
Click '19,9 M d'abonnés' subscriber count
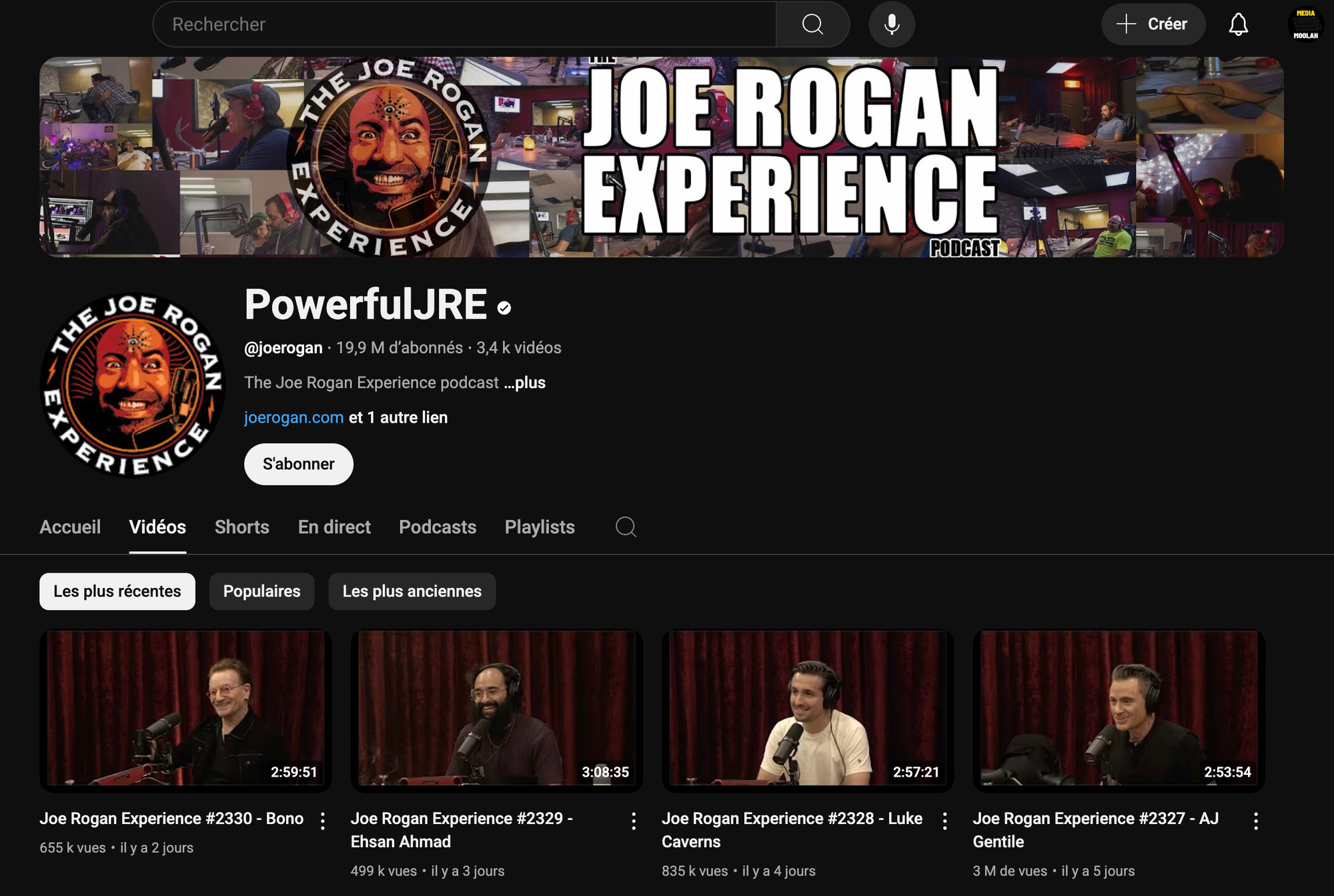click(400, 348)
